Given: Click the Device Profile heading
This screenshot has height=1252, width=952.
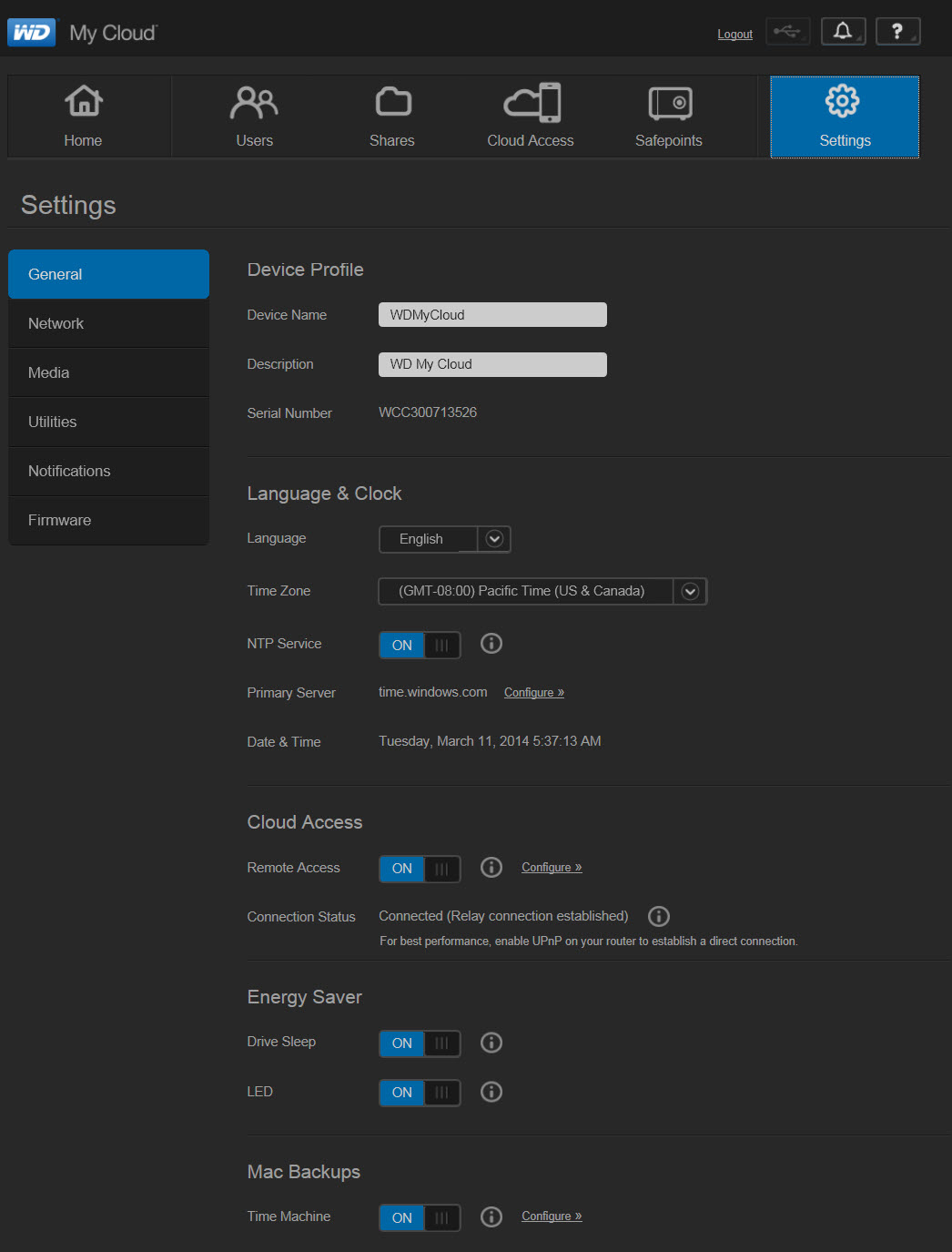Looking at the screenshot, I should coord(306,270).
